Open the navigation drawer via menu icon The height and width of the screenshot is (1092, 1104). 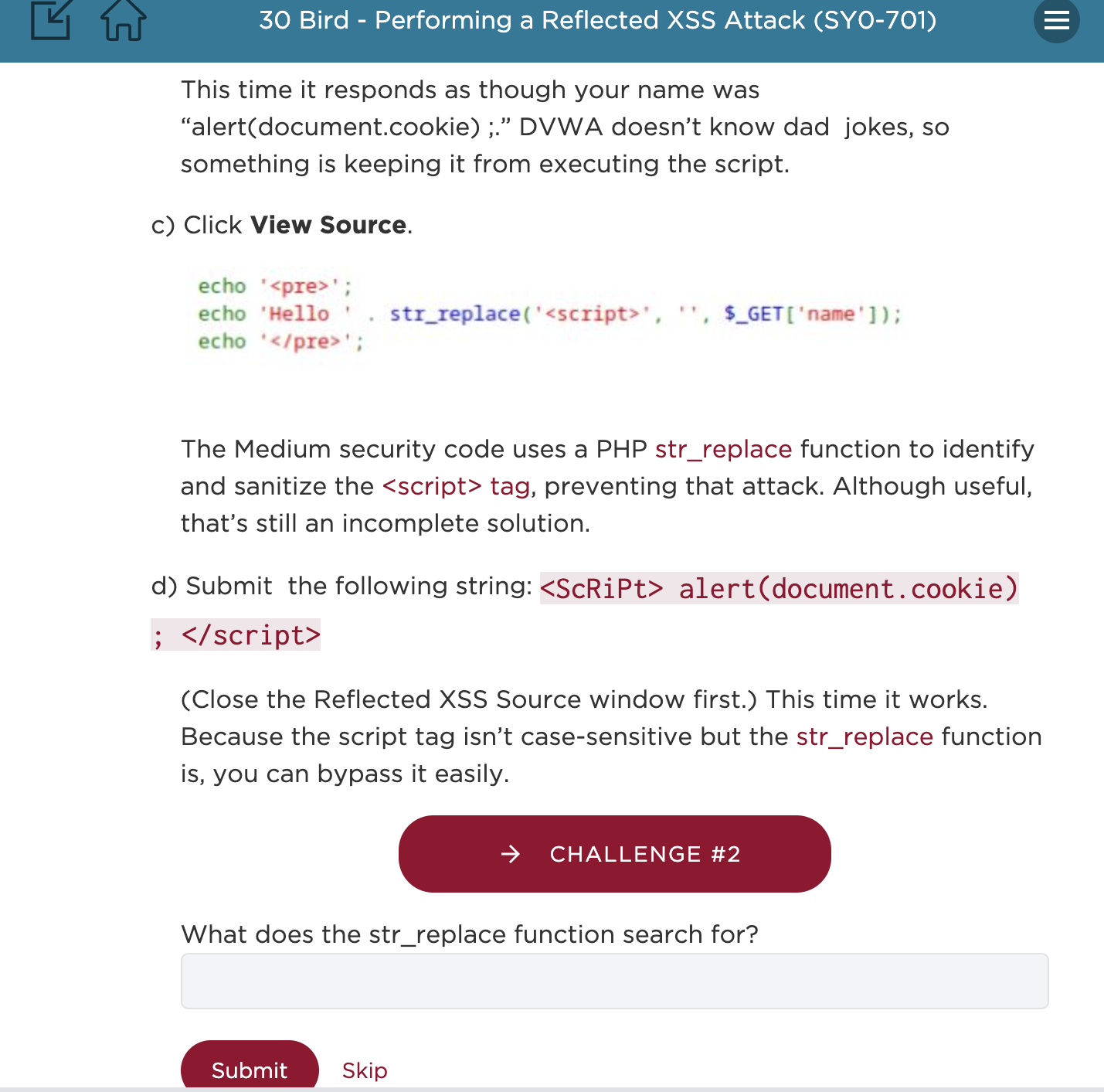(x=1056, y=21)
